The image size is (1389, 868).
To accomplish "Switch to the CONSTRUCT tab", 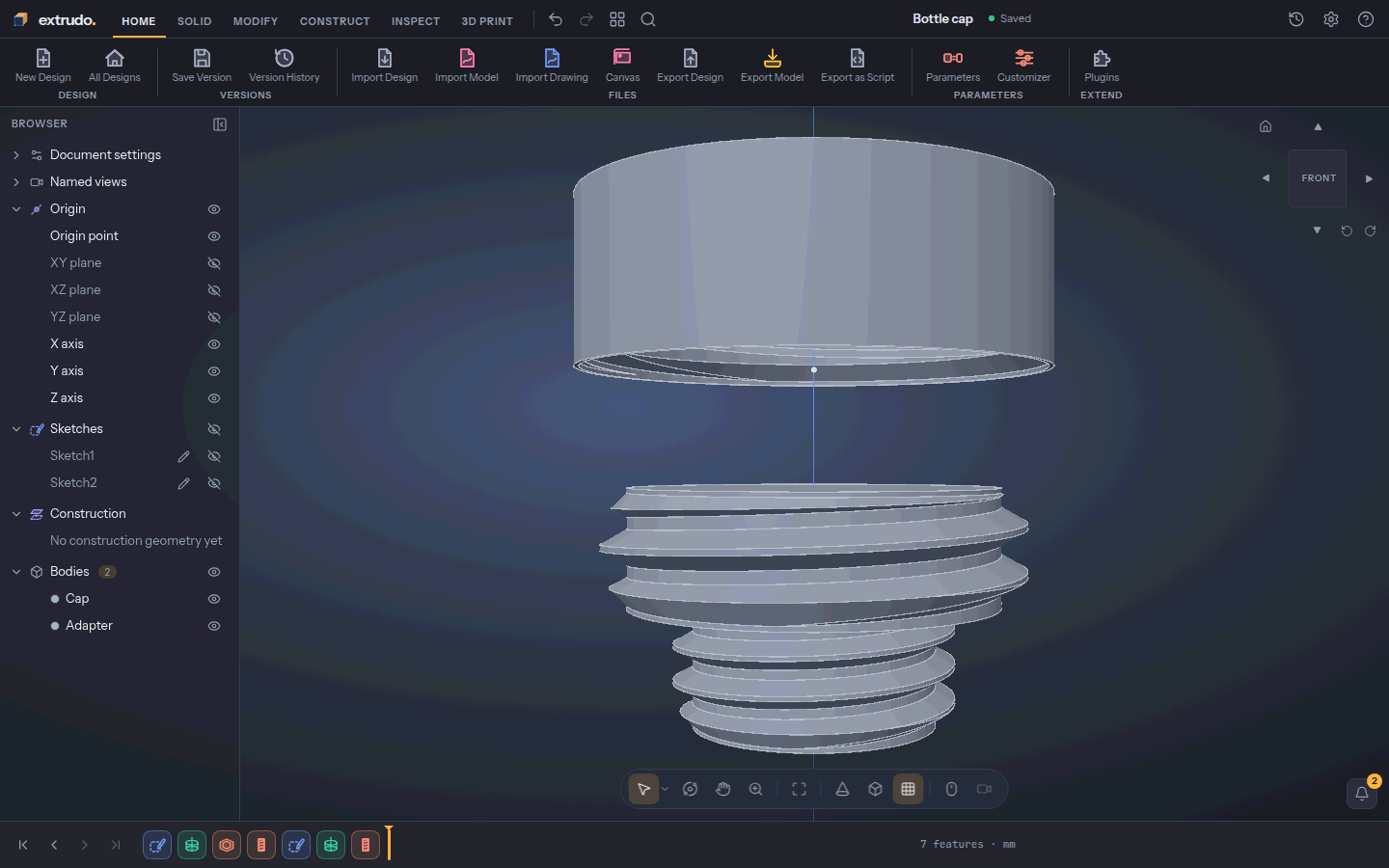I will (x=335, y=21).
